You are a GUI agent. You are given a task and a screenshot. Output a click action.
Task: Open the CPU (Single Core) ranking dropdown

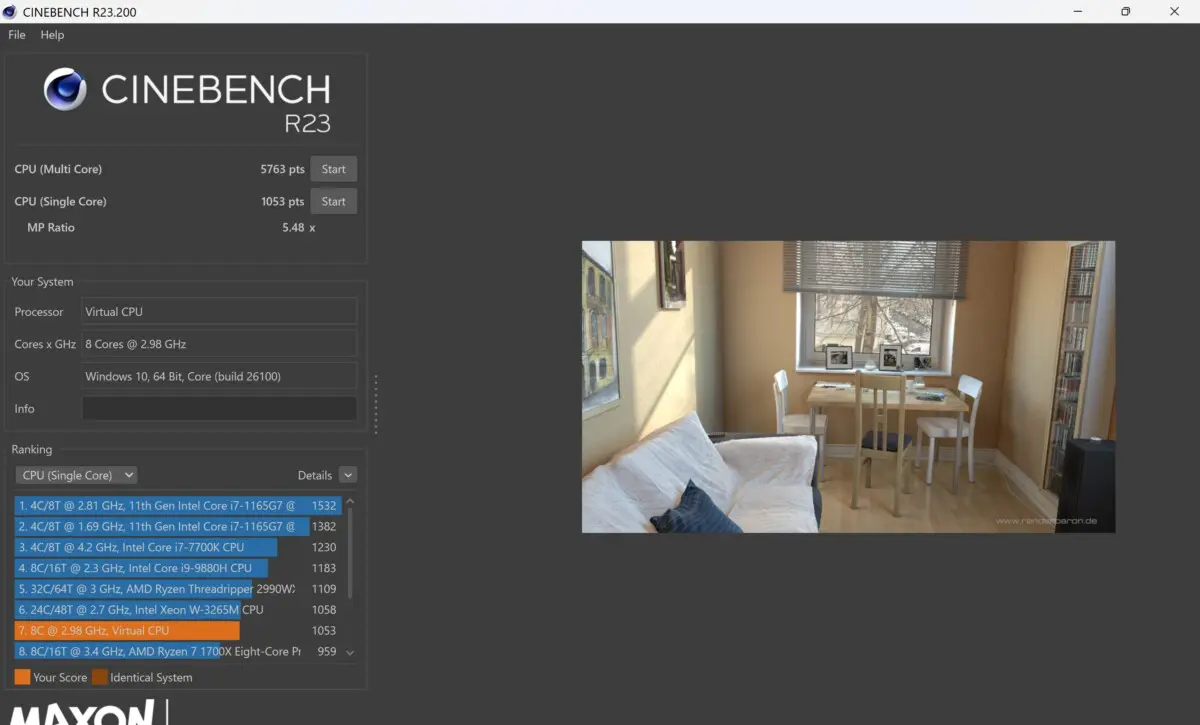point(76,475)
